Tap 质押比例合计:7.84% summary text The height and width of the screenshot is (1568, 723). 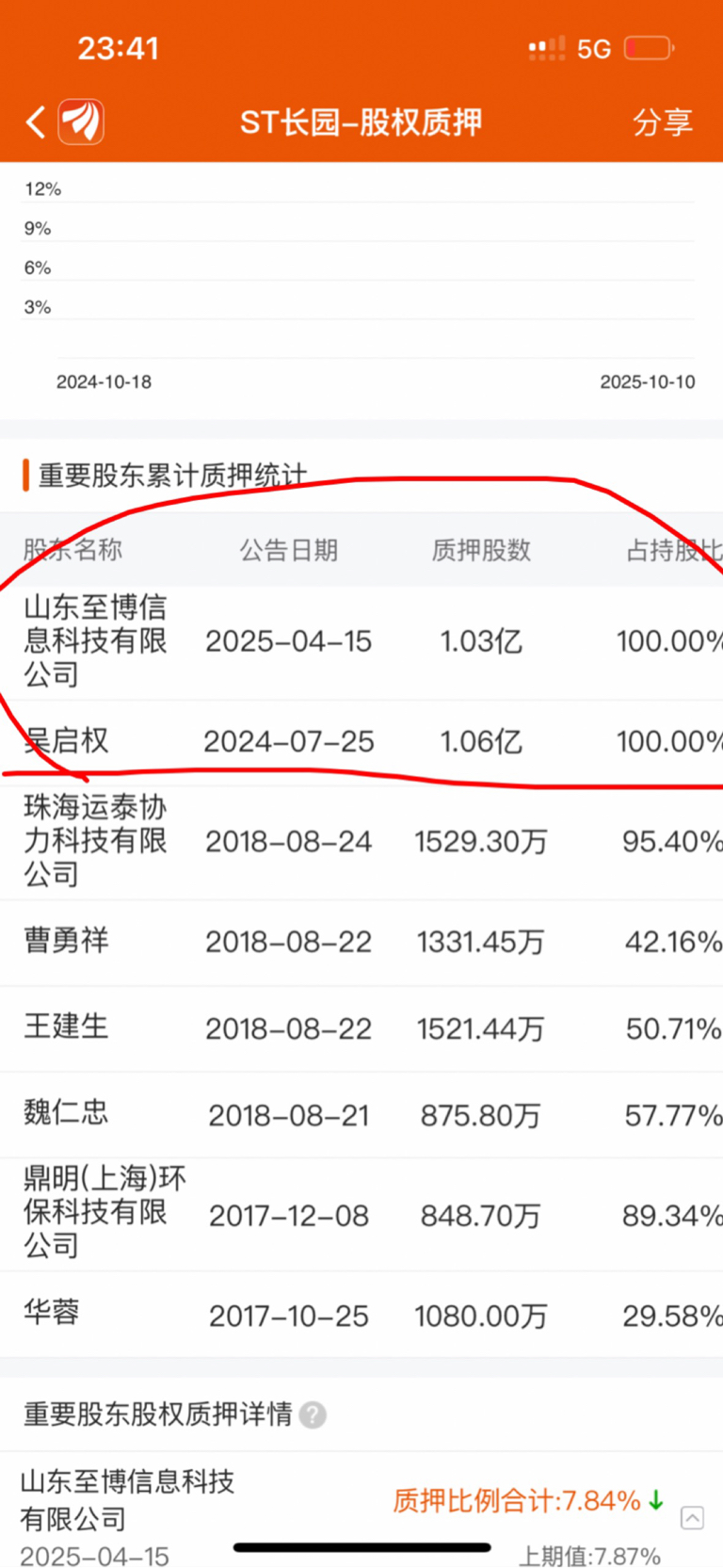pyautogui.click(x=517, y=1500)
